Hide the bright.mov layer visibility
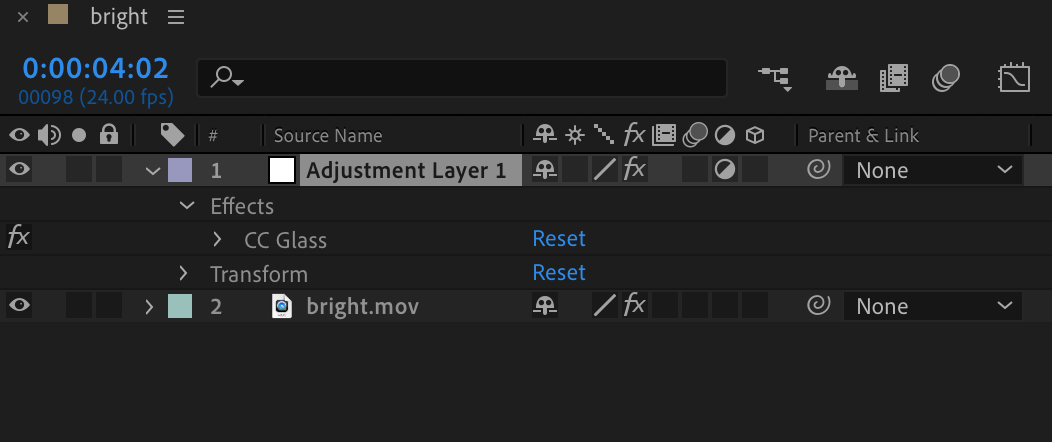Image resolution: width=1052 pixels, height=442 pixels. (19, 306)
